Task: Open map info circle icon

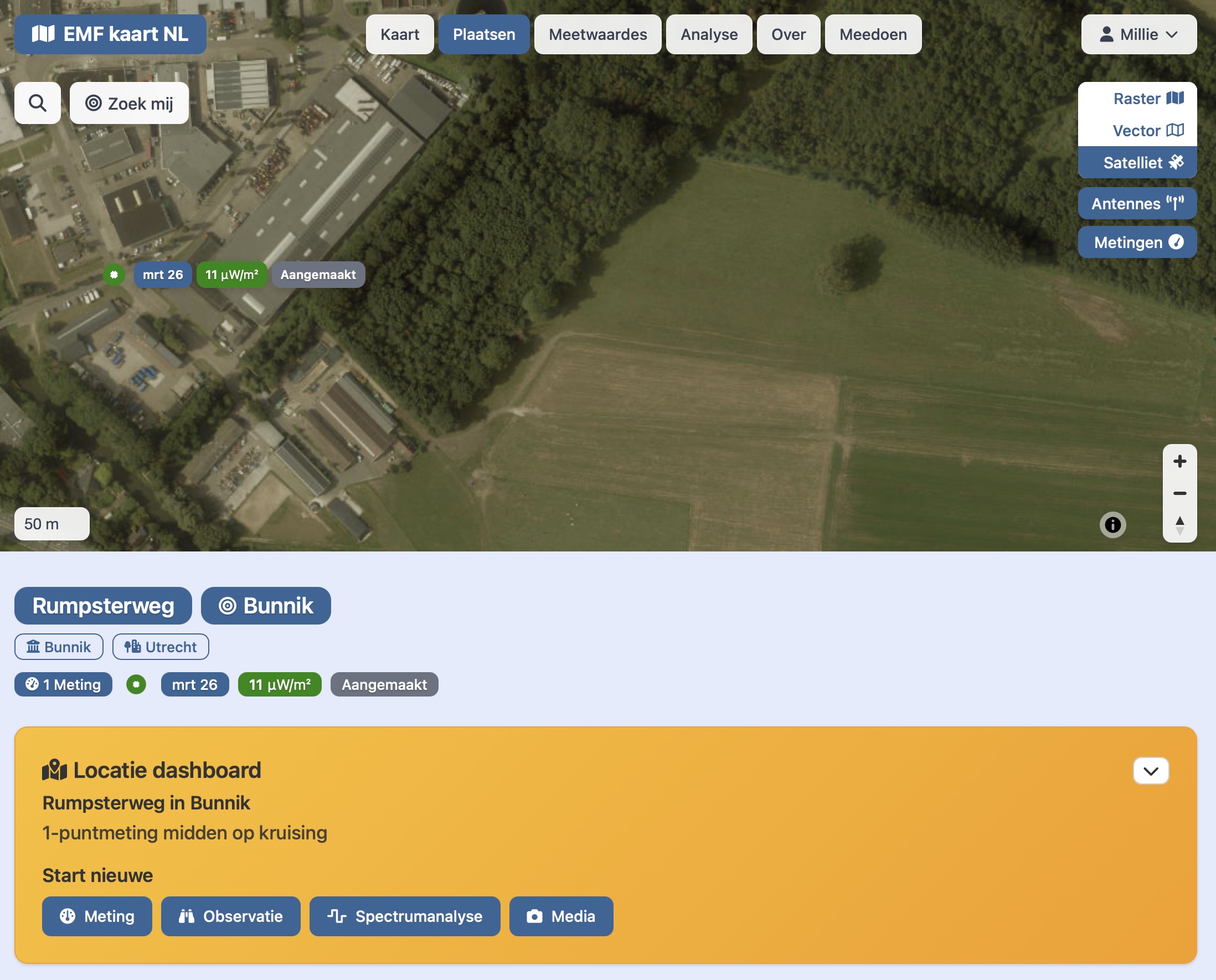Action: tap(1112, 525)
